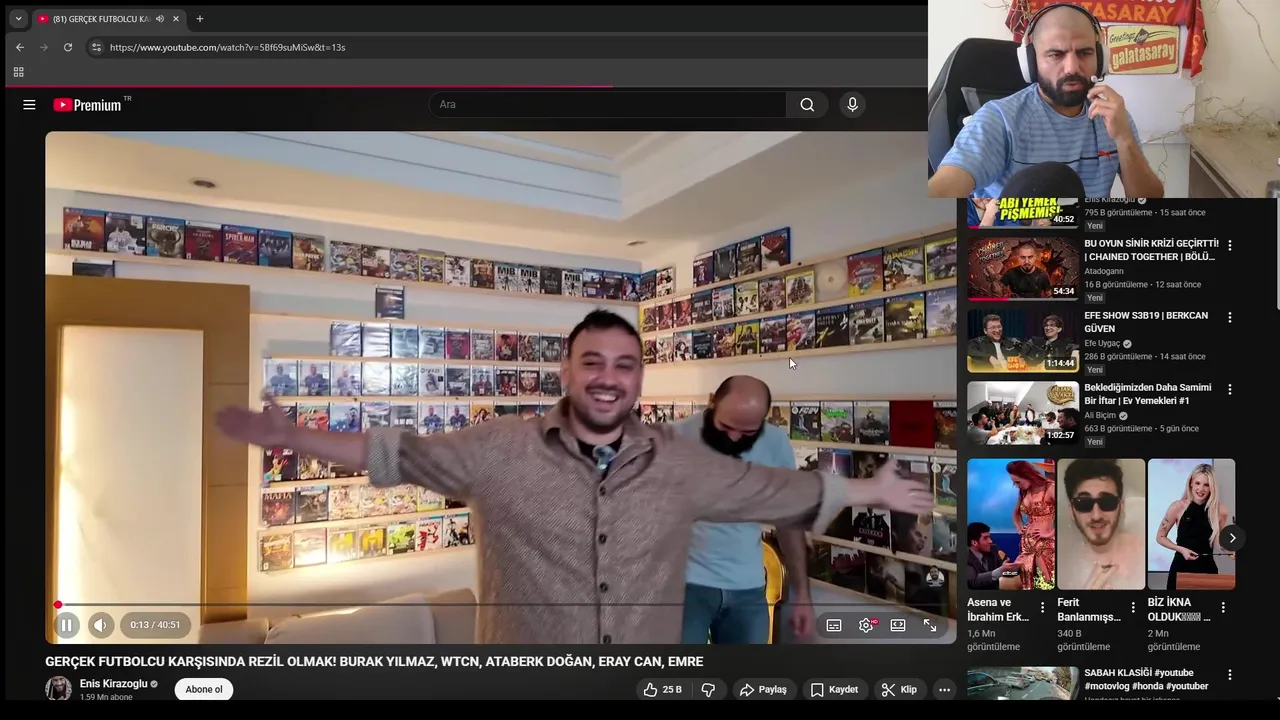Open options menu for CHAINED TOGETHER video
Viewport: 1280px width, 720px height.
point(1230,245)
